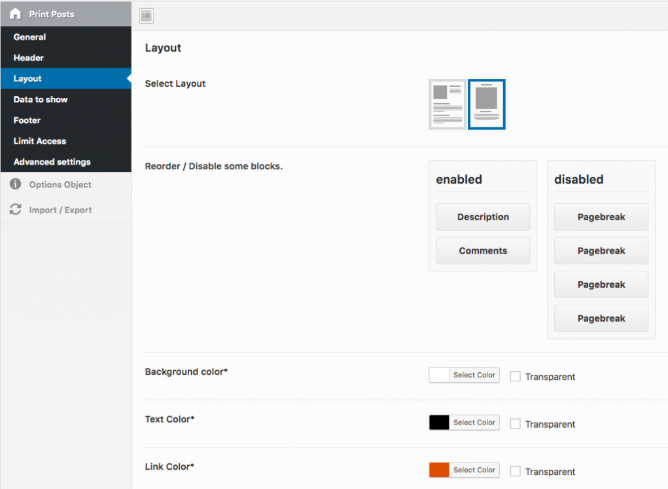Toggle Transparent for Text Color
Image resolution: width=668 pixels, height=489 pixels.
(x=515, y=424)
